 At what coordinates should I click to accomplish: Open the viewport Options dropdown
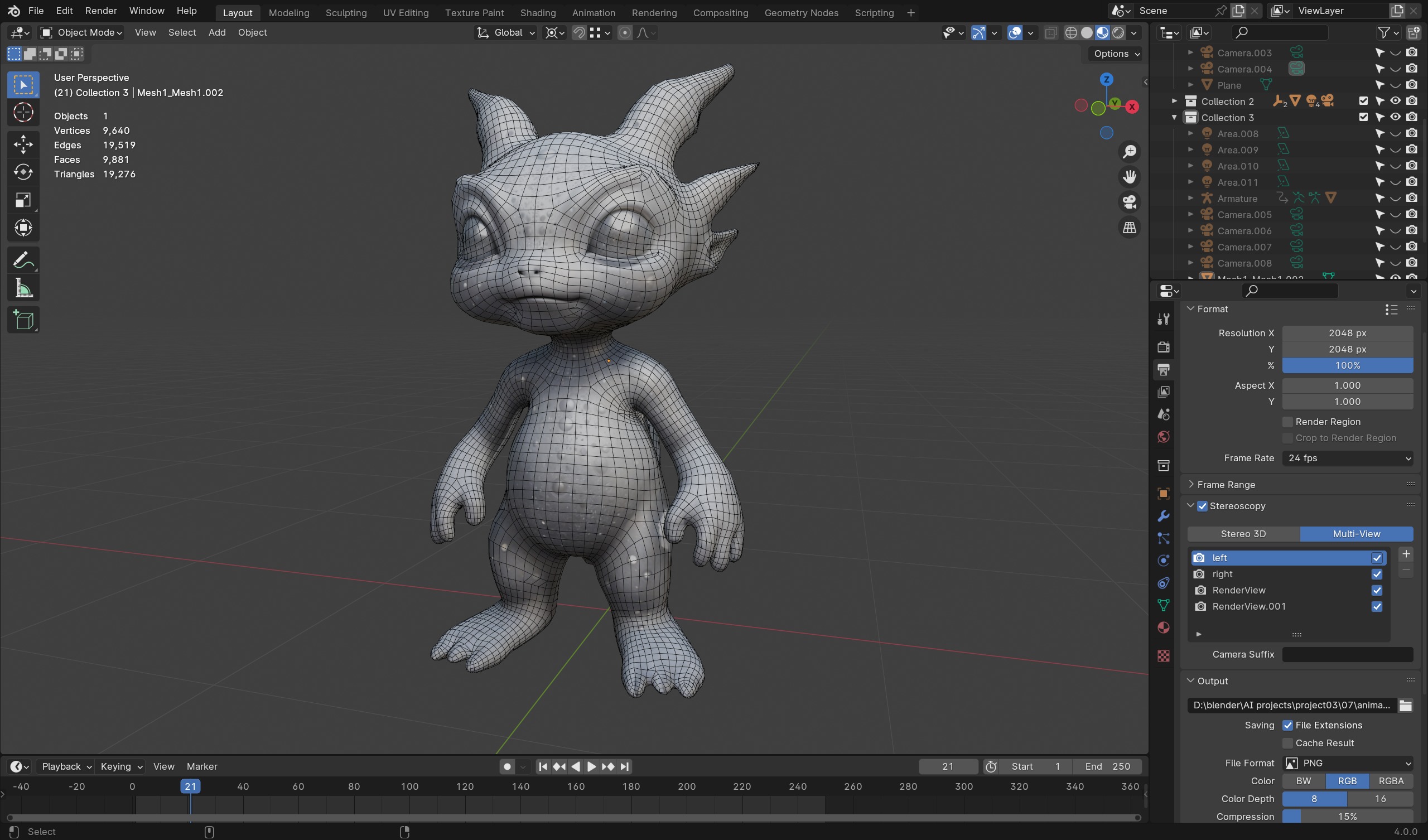pos(1115,54)
